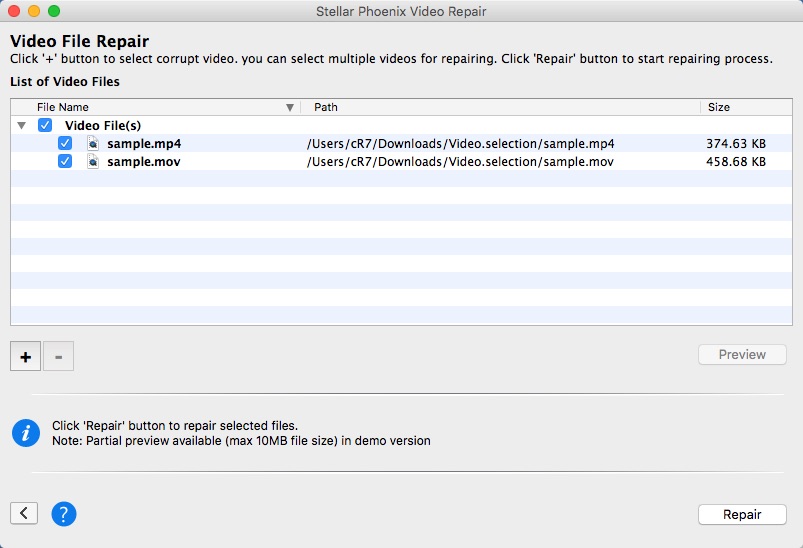
Task: Uncheck the Video File(s) group checkbox
Action: pyautogui.click(x=45, y=125)
